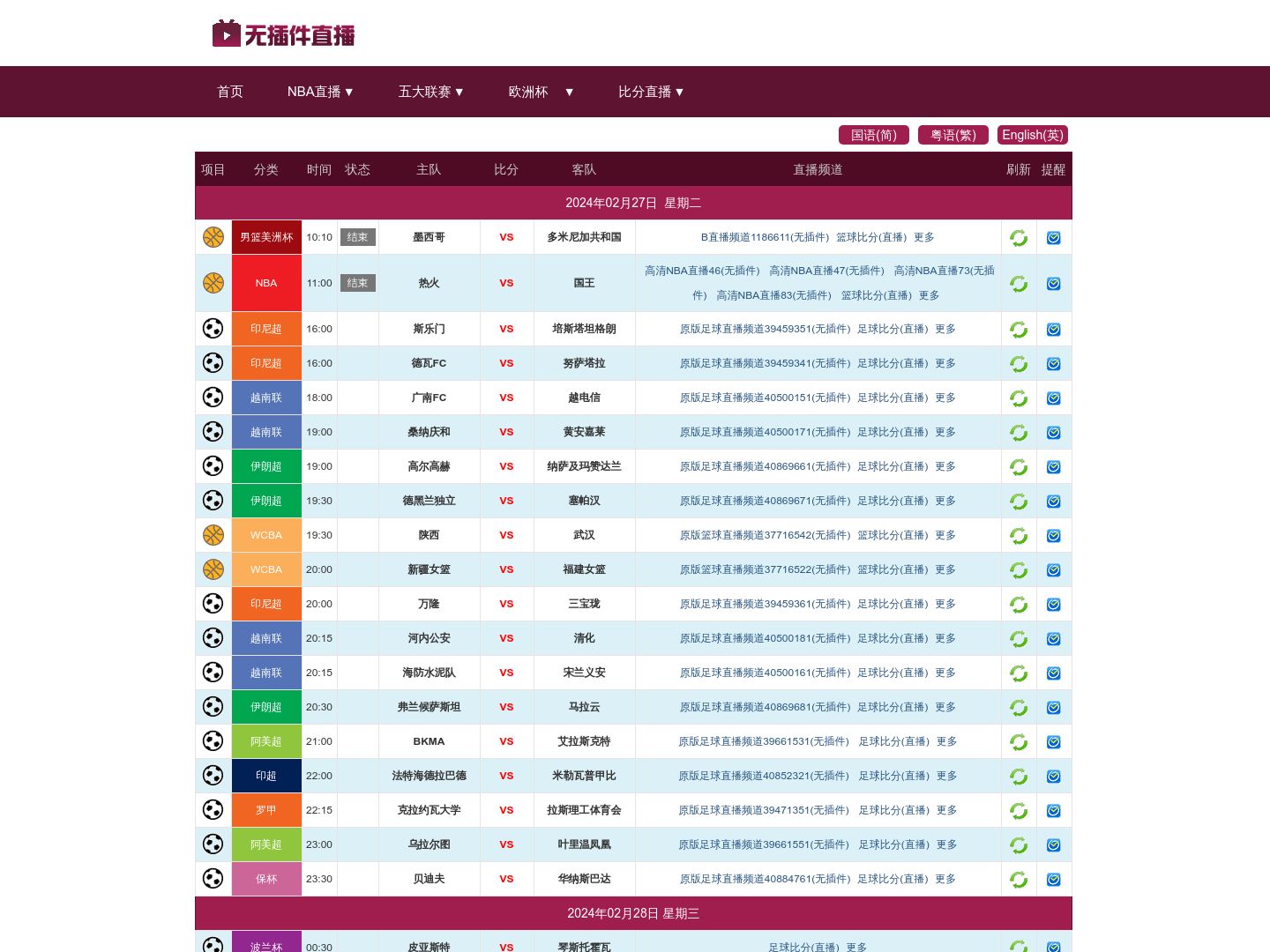Click 结束 status for 墨西哥 match

357,237
